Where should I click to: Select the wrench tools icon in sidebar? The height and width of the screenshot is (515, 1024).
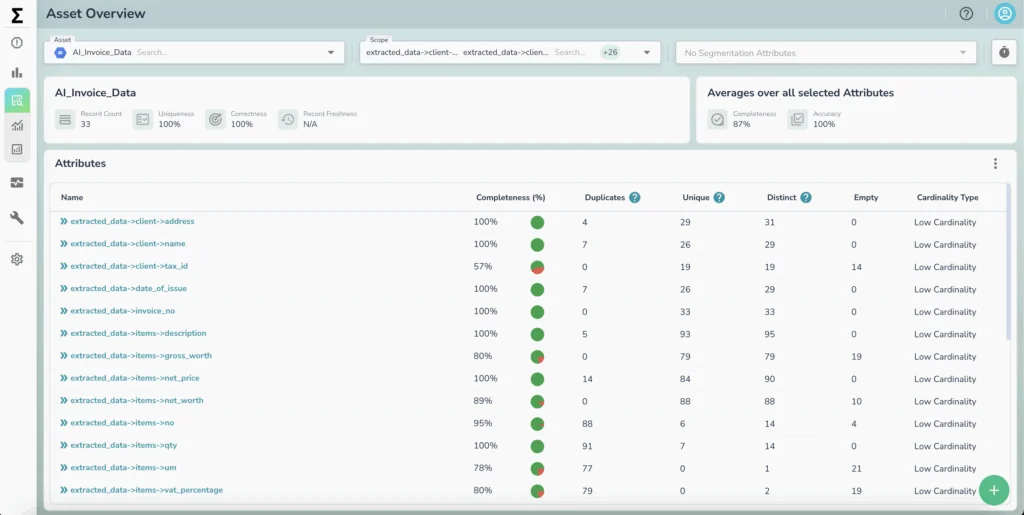[x=17, y=218]
